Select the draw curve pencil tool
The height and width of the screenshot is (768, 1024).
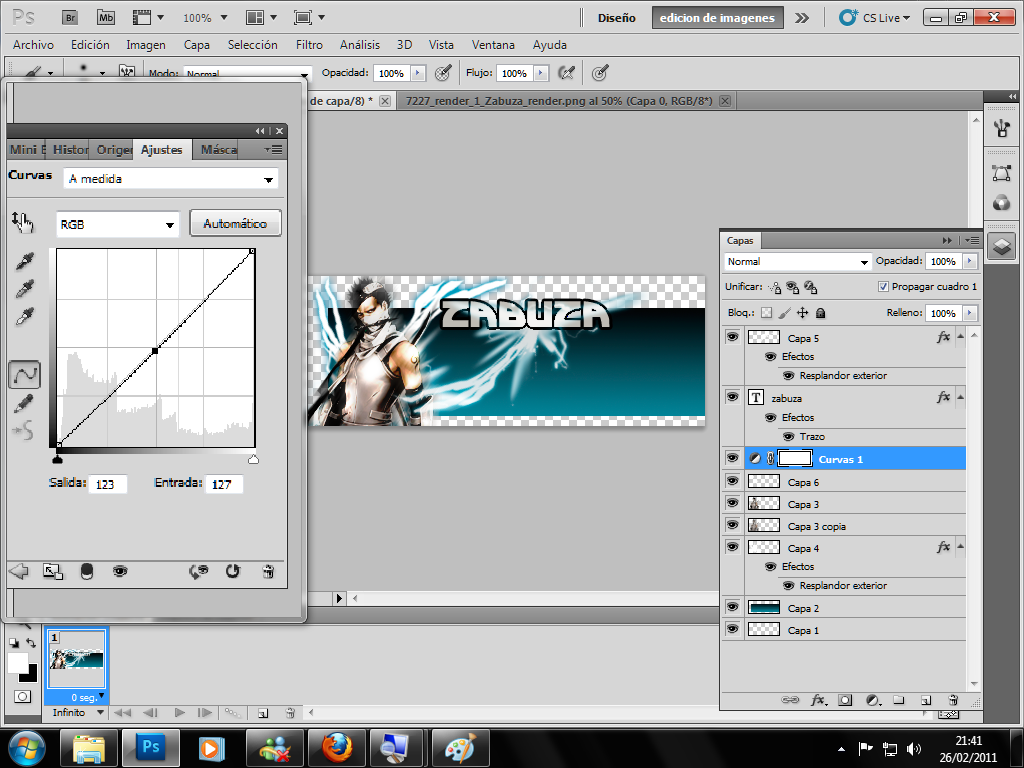24,404
